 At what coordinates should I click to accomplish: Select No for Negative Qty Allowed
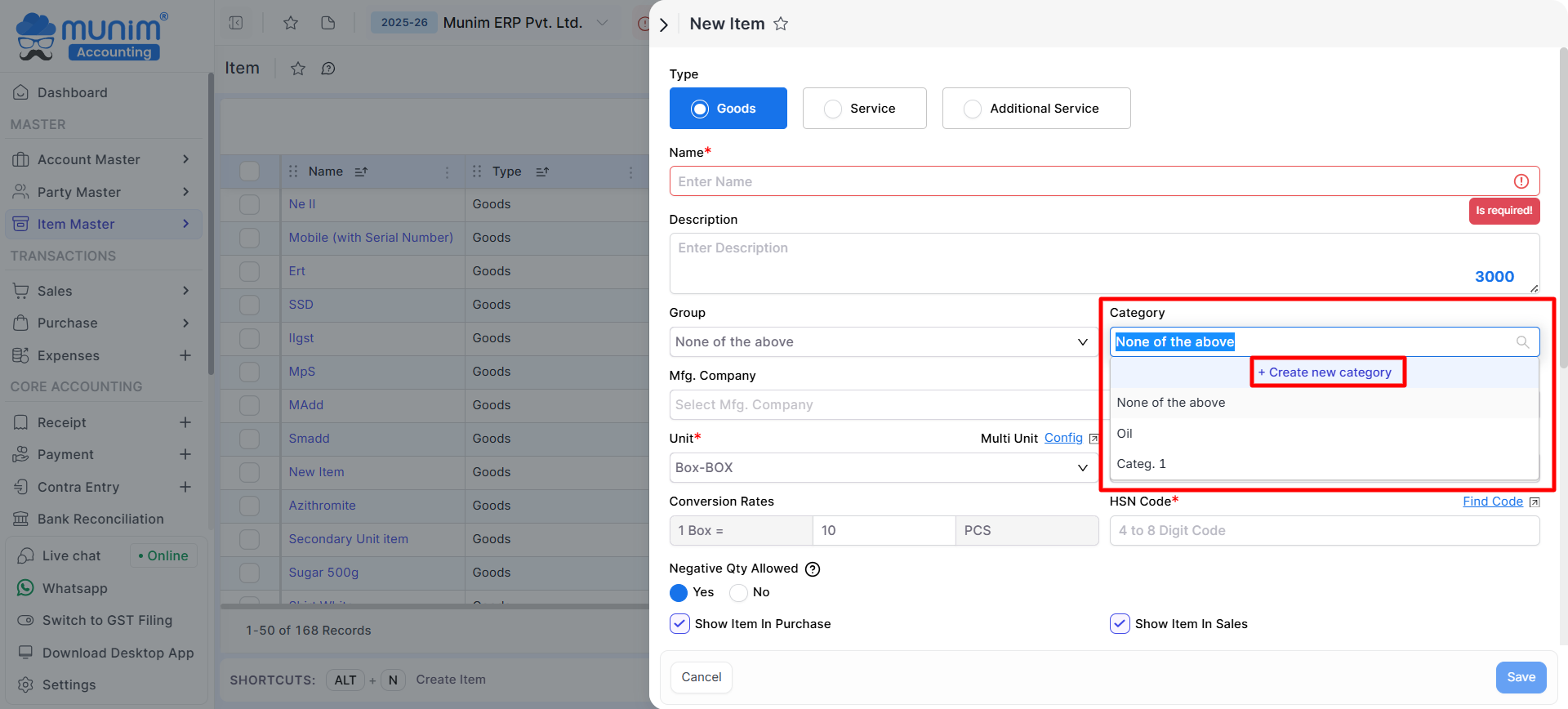point(738,593)
